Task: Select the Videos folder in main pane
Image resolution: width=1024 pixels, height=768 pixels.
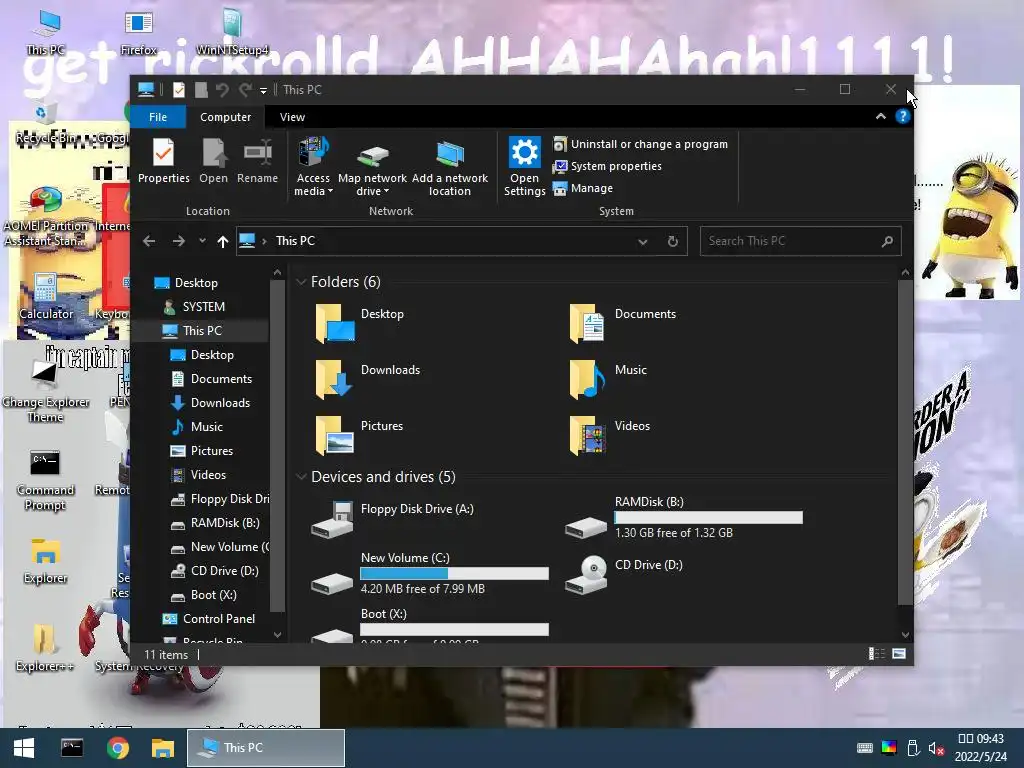Action: (x=611, y=435)
